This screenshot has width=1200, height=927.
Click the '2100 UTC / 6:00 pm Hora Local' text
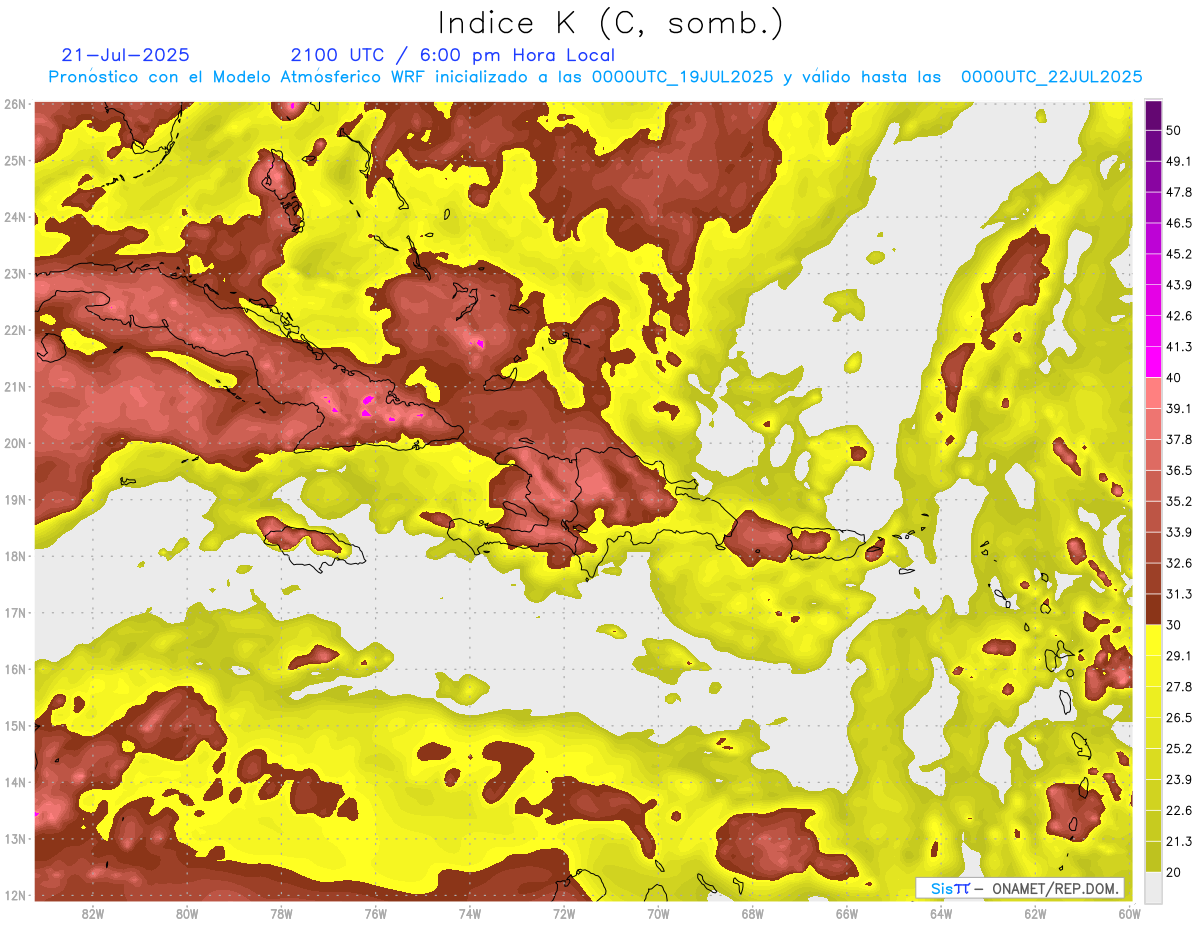point(453,55)
